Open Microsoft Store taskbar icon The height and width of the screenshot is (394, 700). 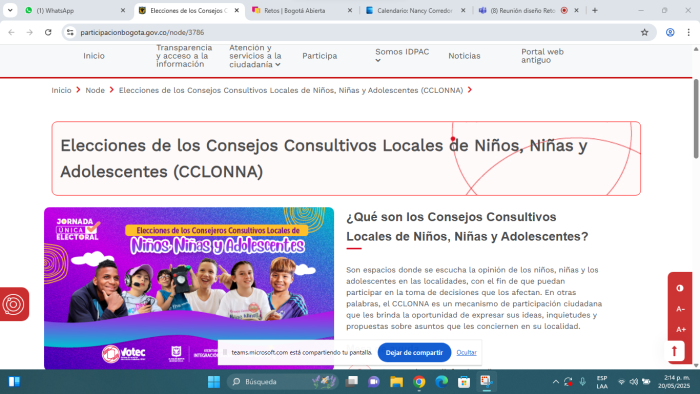(464, 382)
